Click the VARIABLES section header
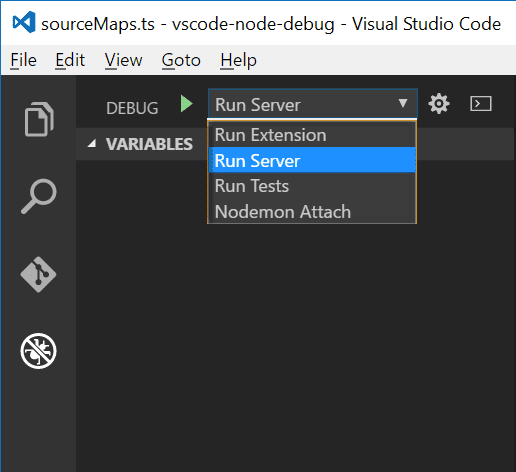Image resolution: width=516 pixels, height=472 pixels. click(x=149, y=144)
